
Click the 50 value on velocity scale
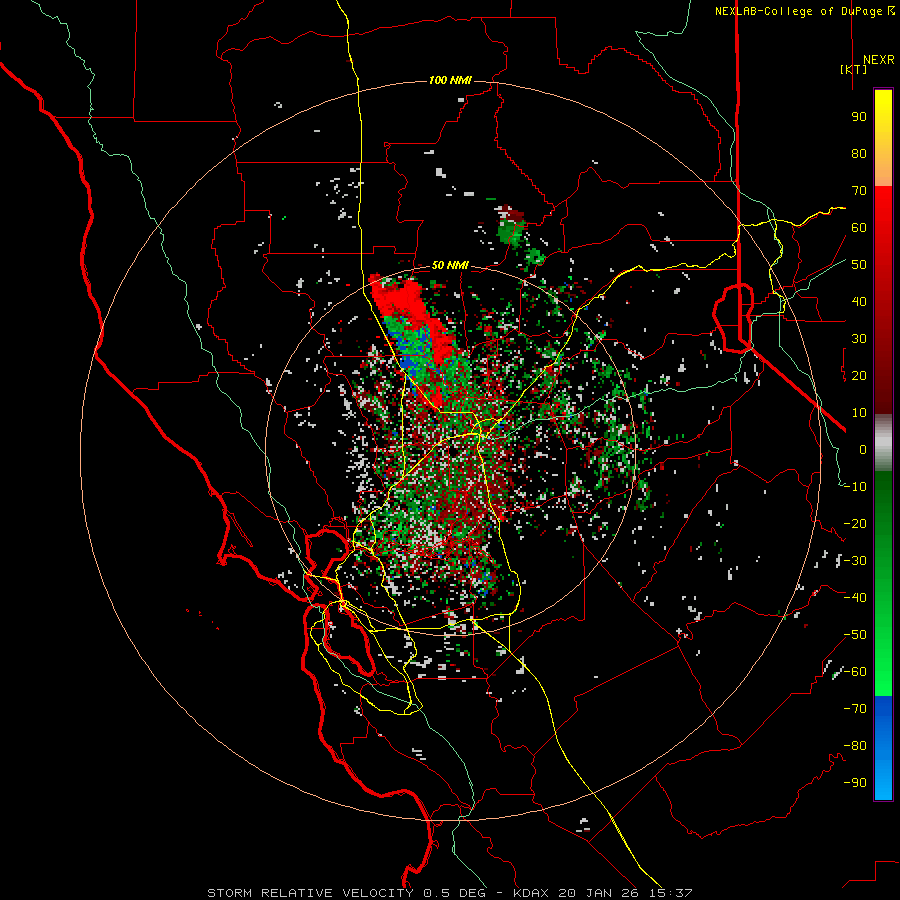tap(859, 265)
